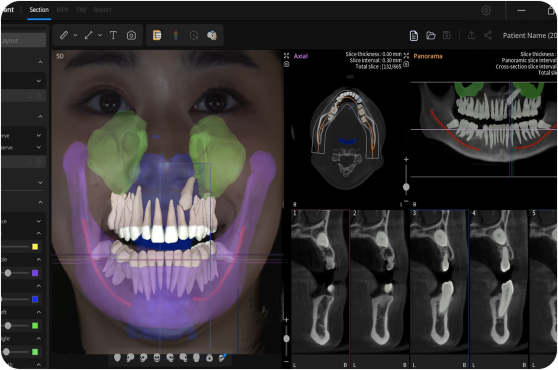Select the front-facing skull view preset
The image size is (558, 370).
point(157,358)
